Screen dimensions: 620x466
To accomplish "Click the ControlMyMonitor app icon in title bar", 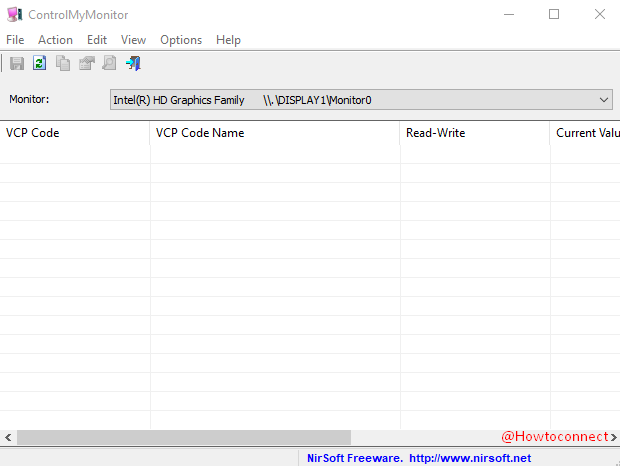I will click(x=15, y=15).
